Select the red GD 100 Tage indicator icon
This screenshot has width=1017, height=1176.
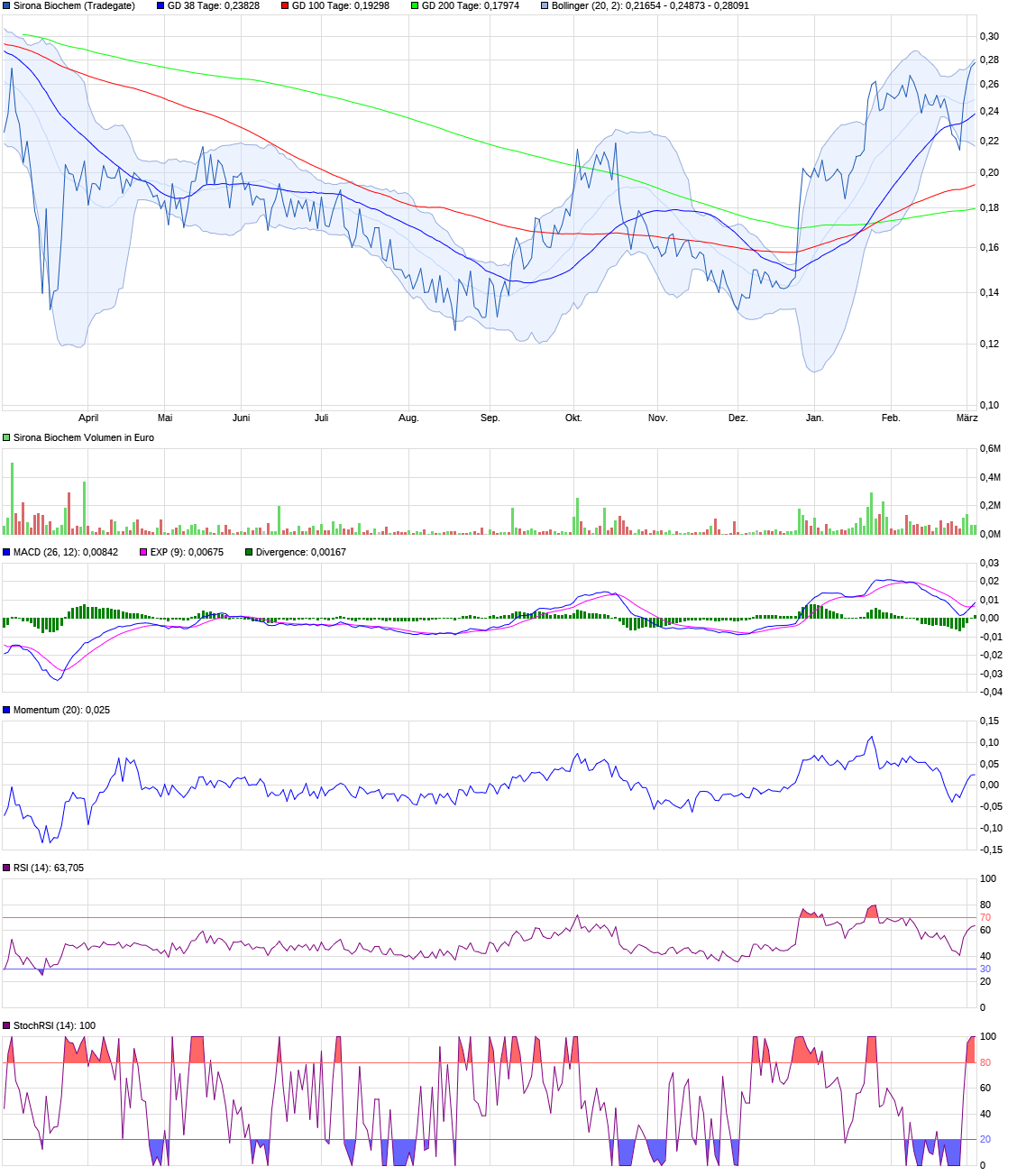tap(284, 7)
